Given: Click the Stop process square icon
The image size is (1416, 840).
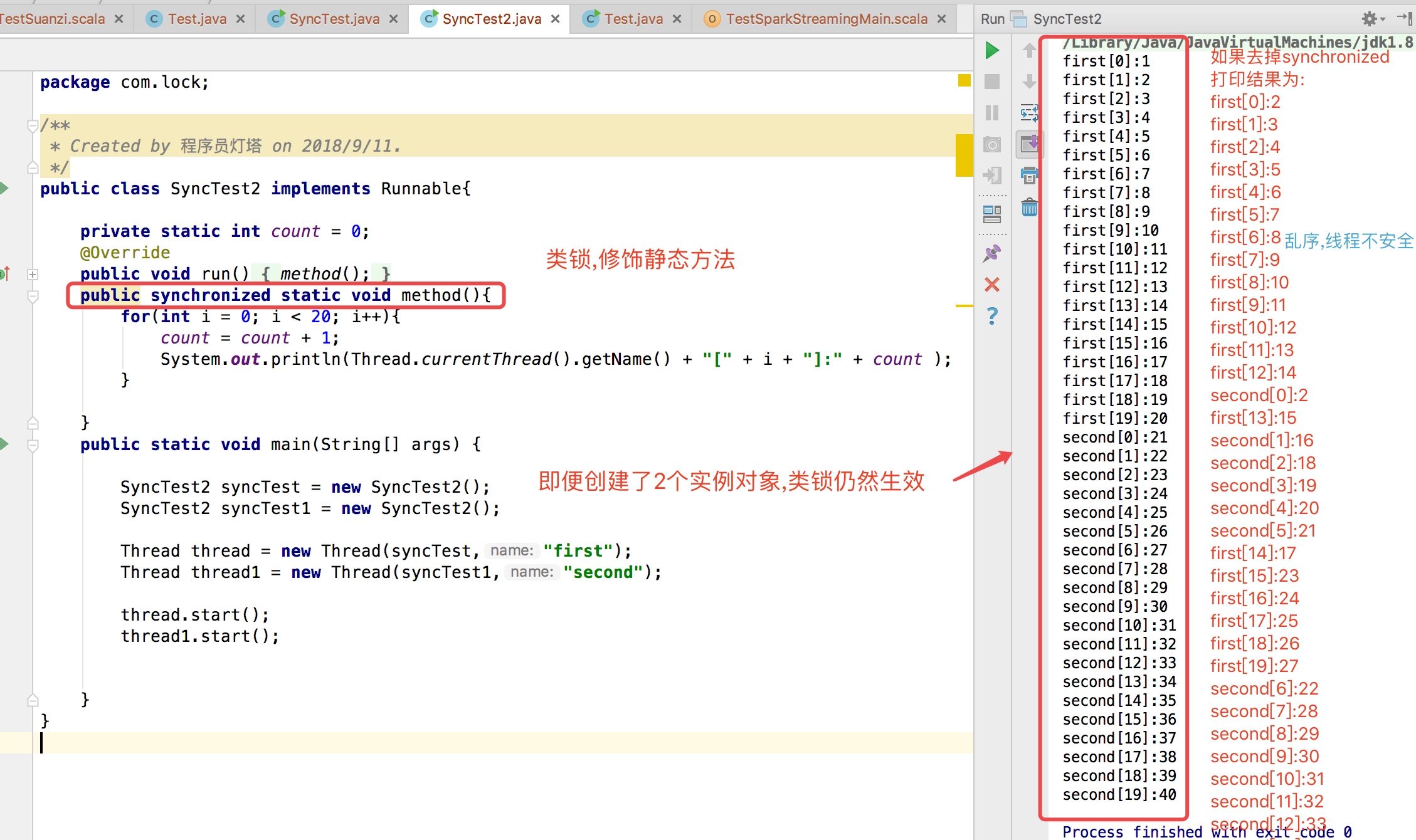Looking at the screenshot, I should [x=991, y=81].
